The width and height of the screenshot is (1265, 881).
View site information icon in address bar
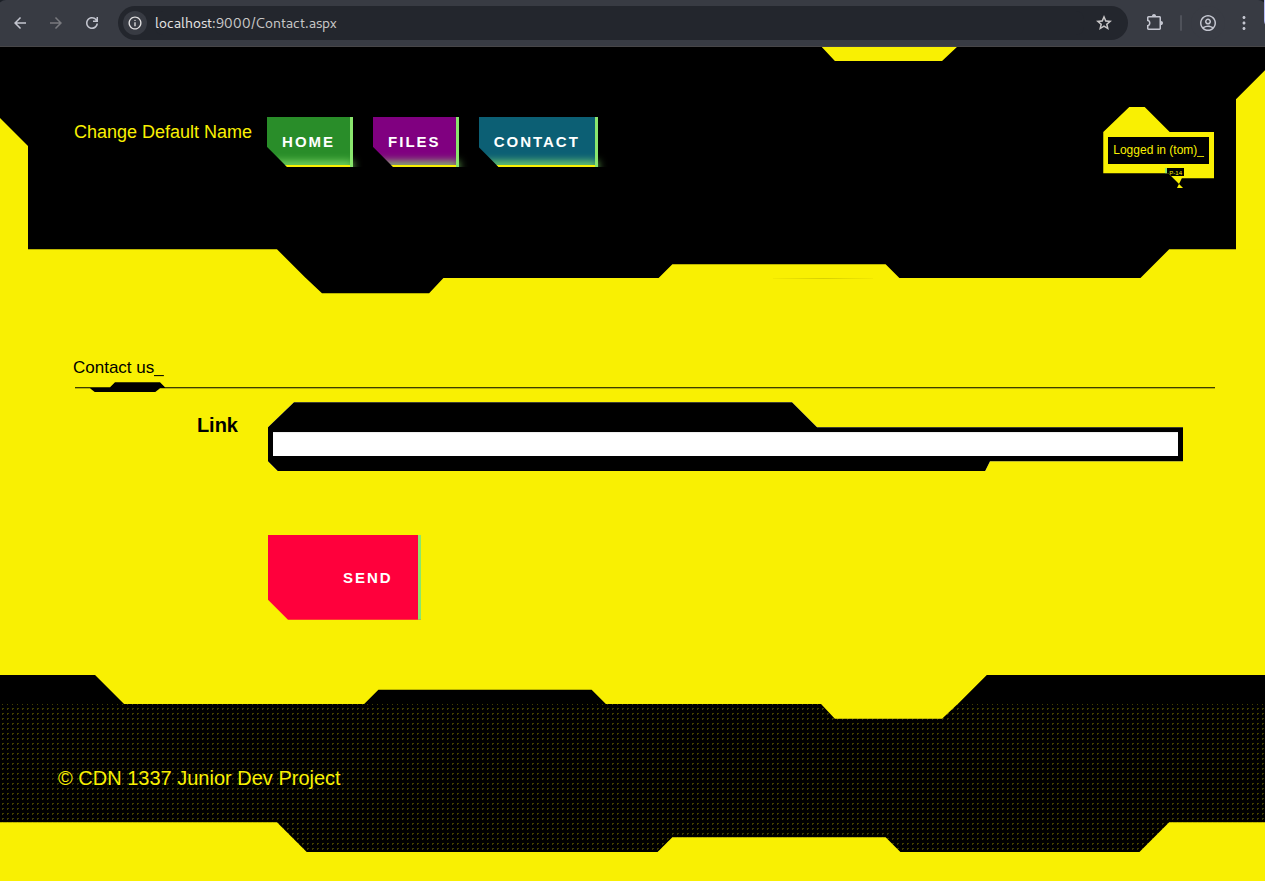[x=136, y=23]
